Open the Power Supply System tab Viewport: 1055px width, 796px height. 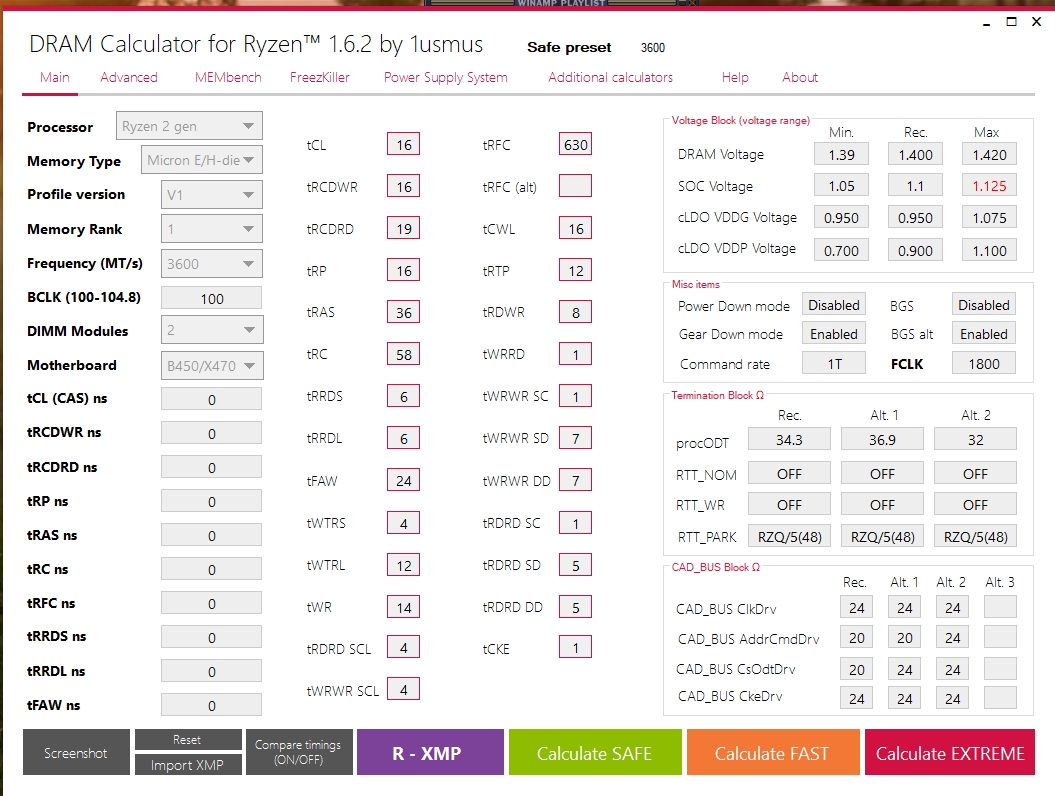[445, 77]
